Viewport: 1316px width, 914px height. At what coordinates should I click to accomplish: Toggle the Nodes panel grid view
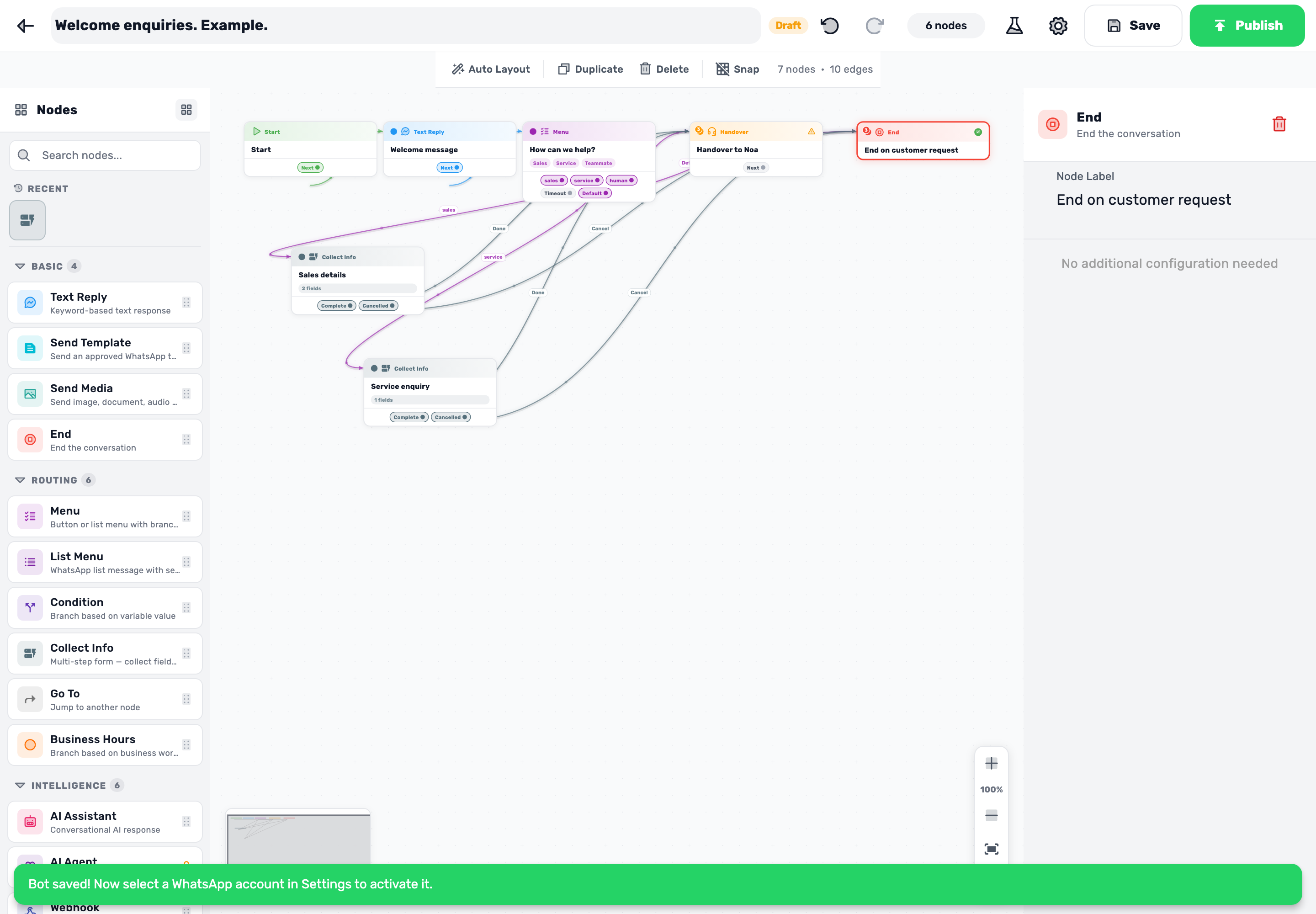pyautogui.click(x=186, y=109)
